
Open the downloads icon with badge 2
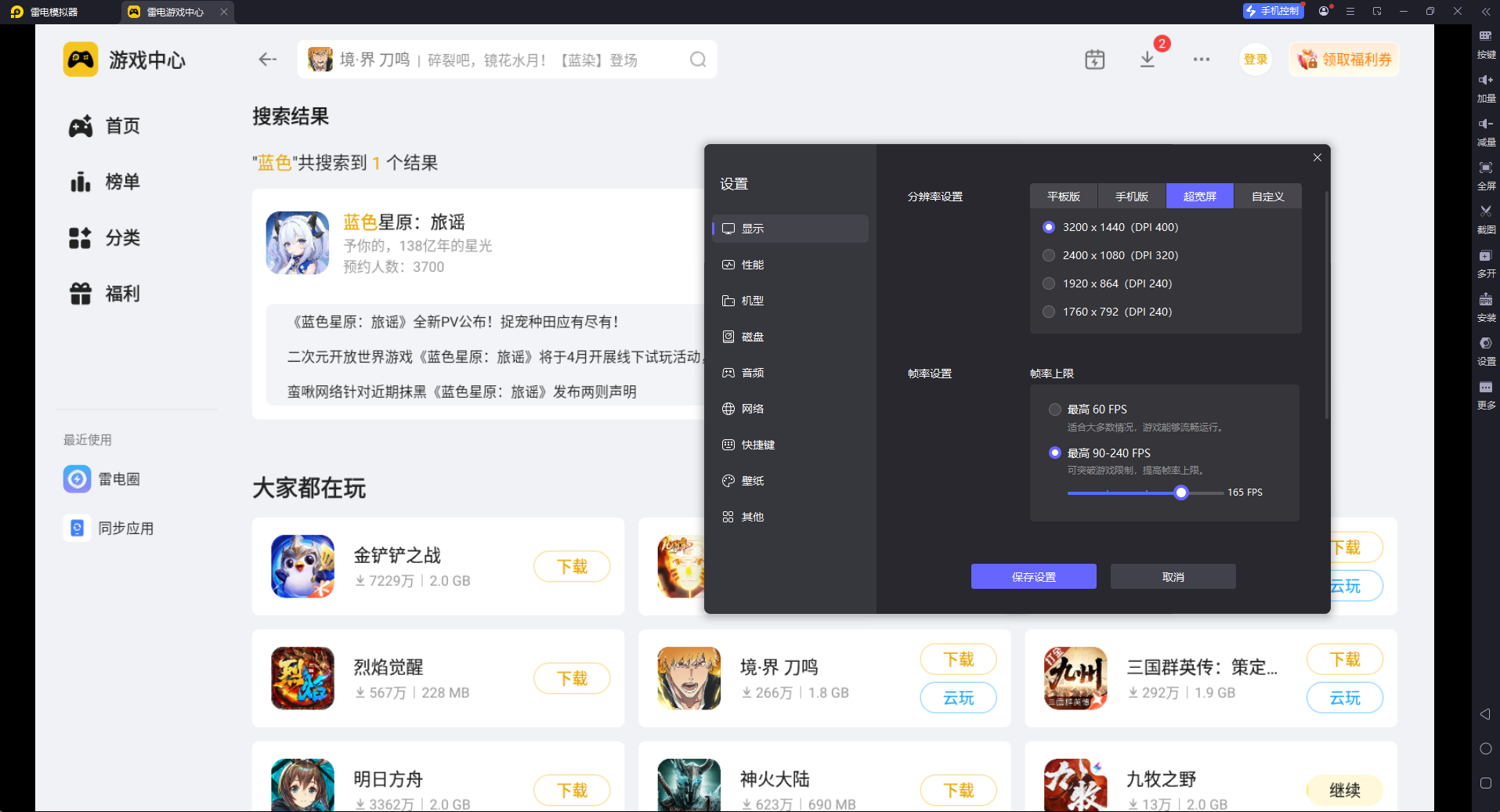tap(1148, 60)
